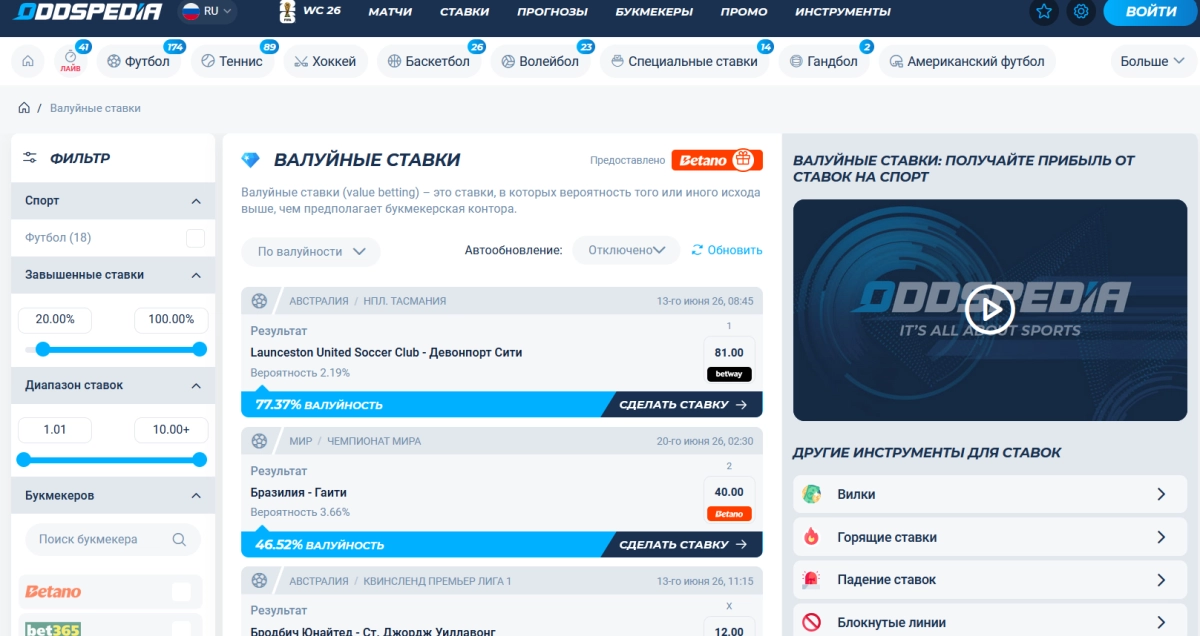Collapse the Завышенные ставки section
The image size is (1200, 636).
click(x=196, y=275)
